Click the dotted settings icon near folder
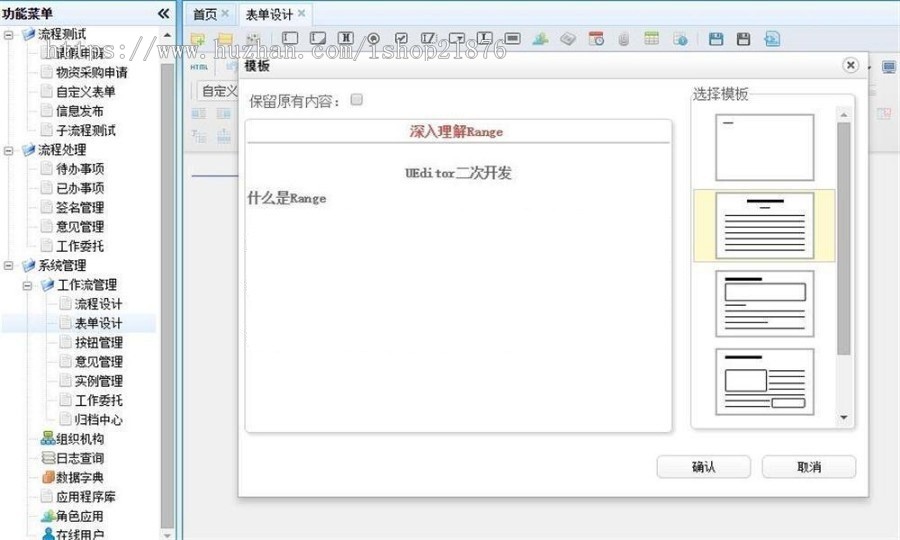The image size is (900, 540). click(x=253, y=39)
